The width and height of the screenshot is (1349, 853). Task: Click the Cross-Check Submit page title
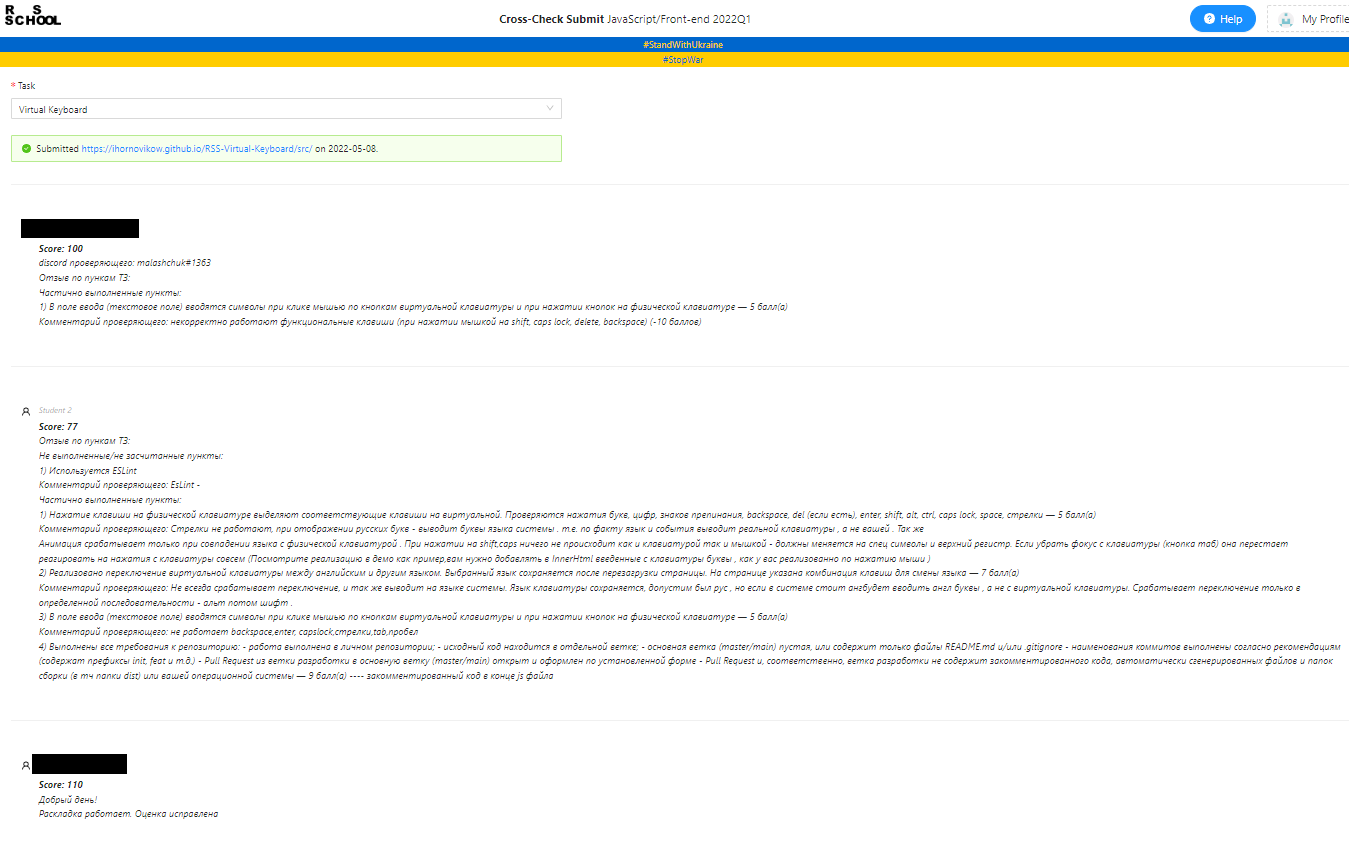pos(551,18)
